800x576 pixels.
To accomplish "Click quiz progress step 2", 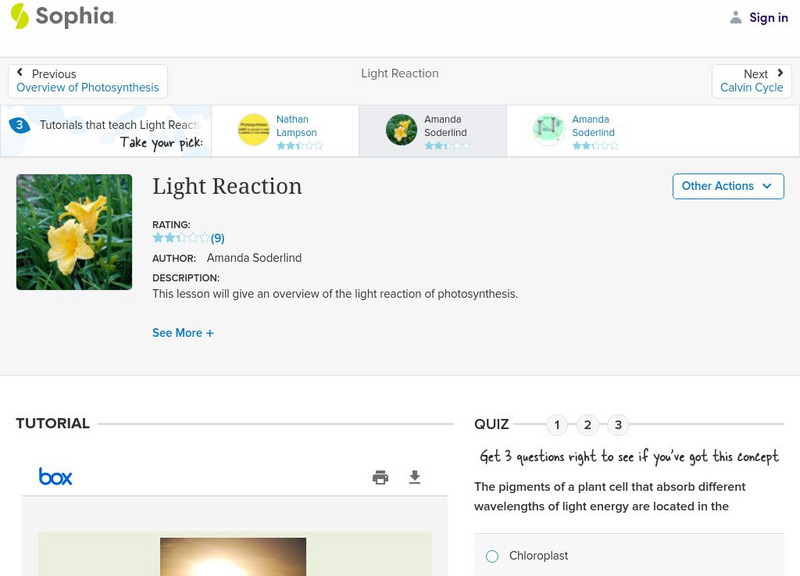I will tap(588, 424).
